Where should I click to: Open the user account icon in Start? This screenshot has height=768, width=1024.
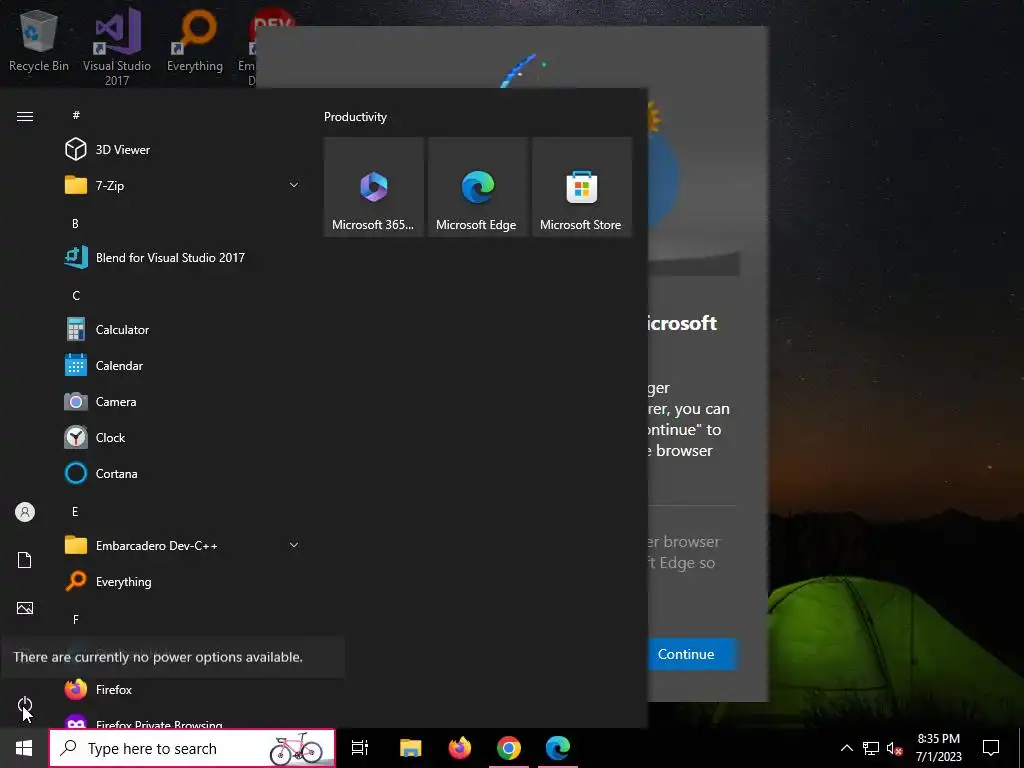(25, 511)
